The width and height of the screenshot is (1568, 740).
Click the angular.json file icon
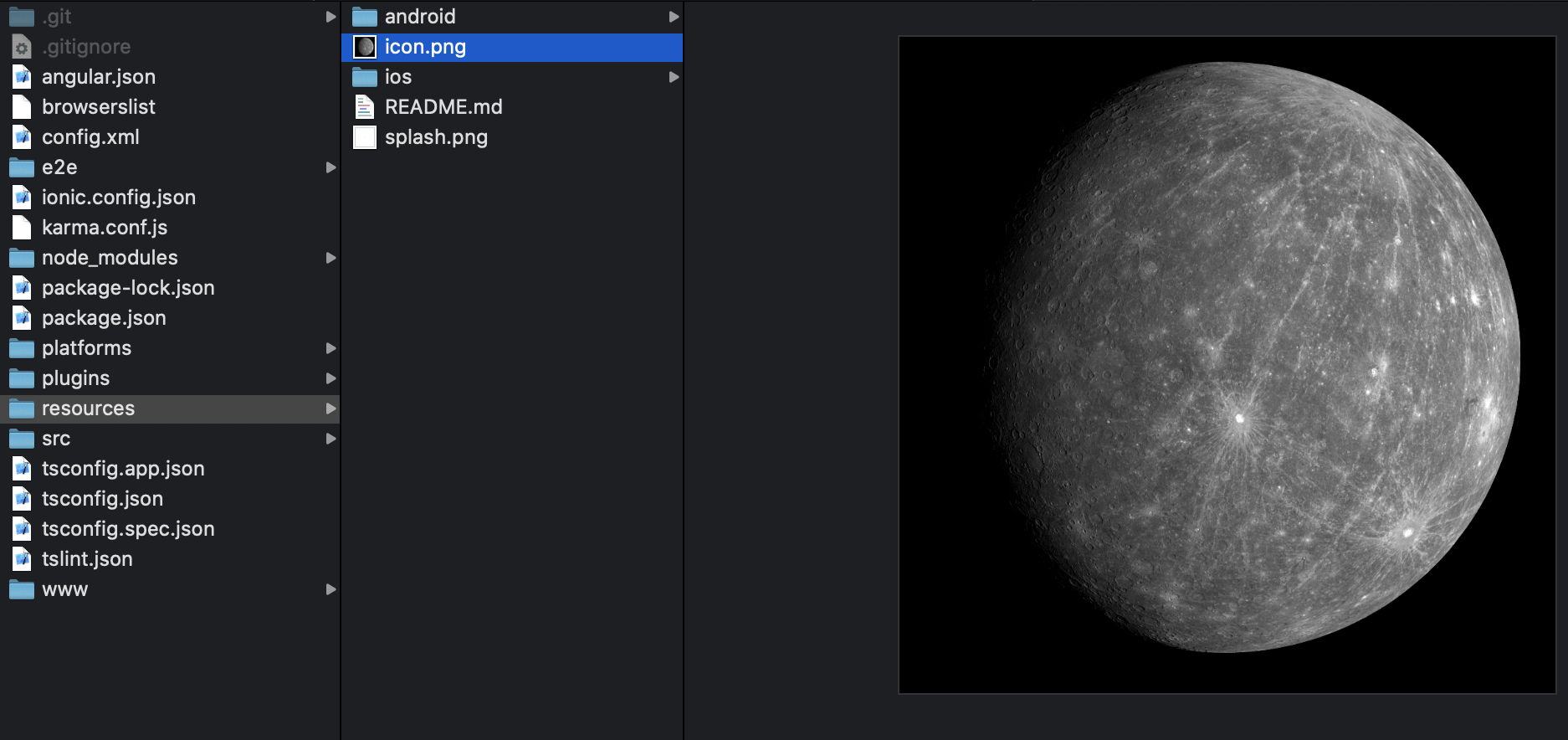point(22,77)
